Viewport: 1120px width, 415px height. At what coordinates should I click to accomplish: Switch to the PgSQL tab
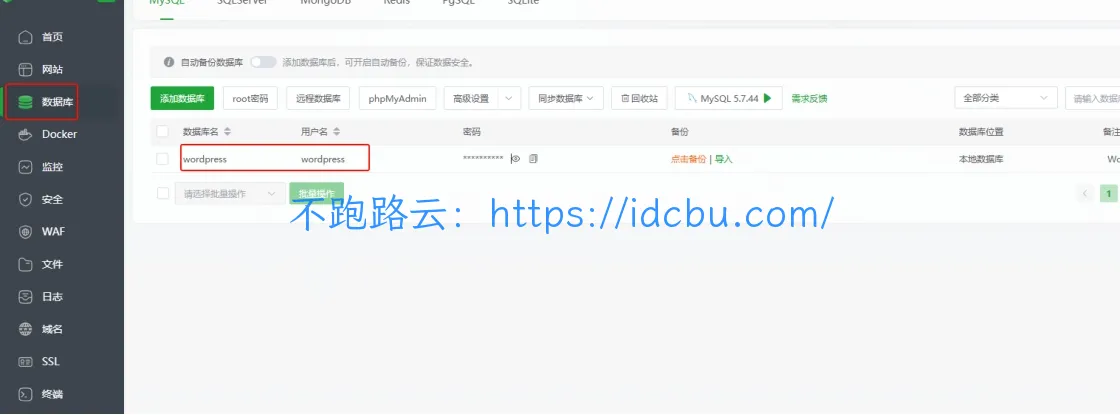(x=459, y=2)
